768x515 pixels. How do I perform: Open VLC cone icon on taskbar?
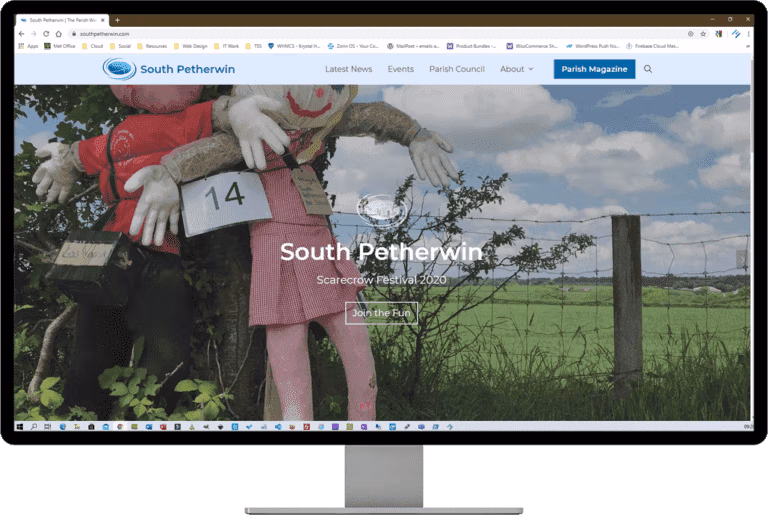192,427
